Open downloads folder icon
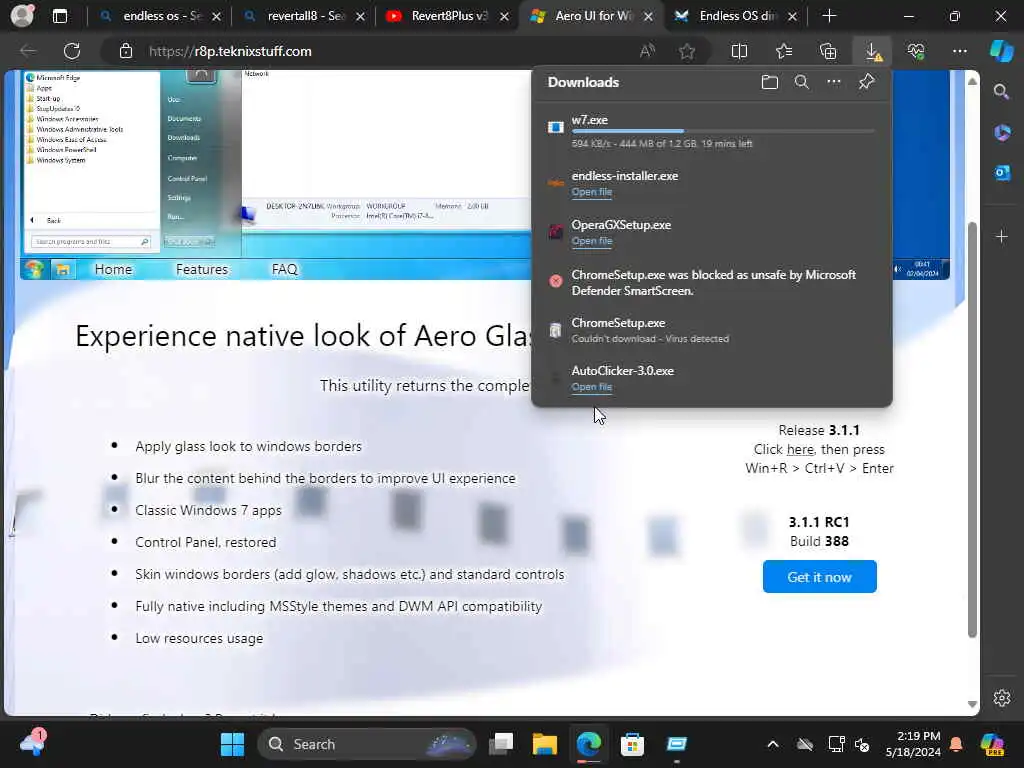 coord(770,82)
